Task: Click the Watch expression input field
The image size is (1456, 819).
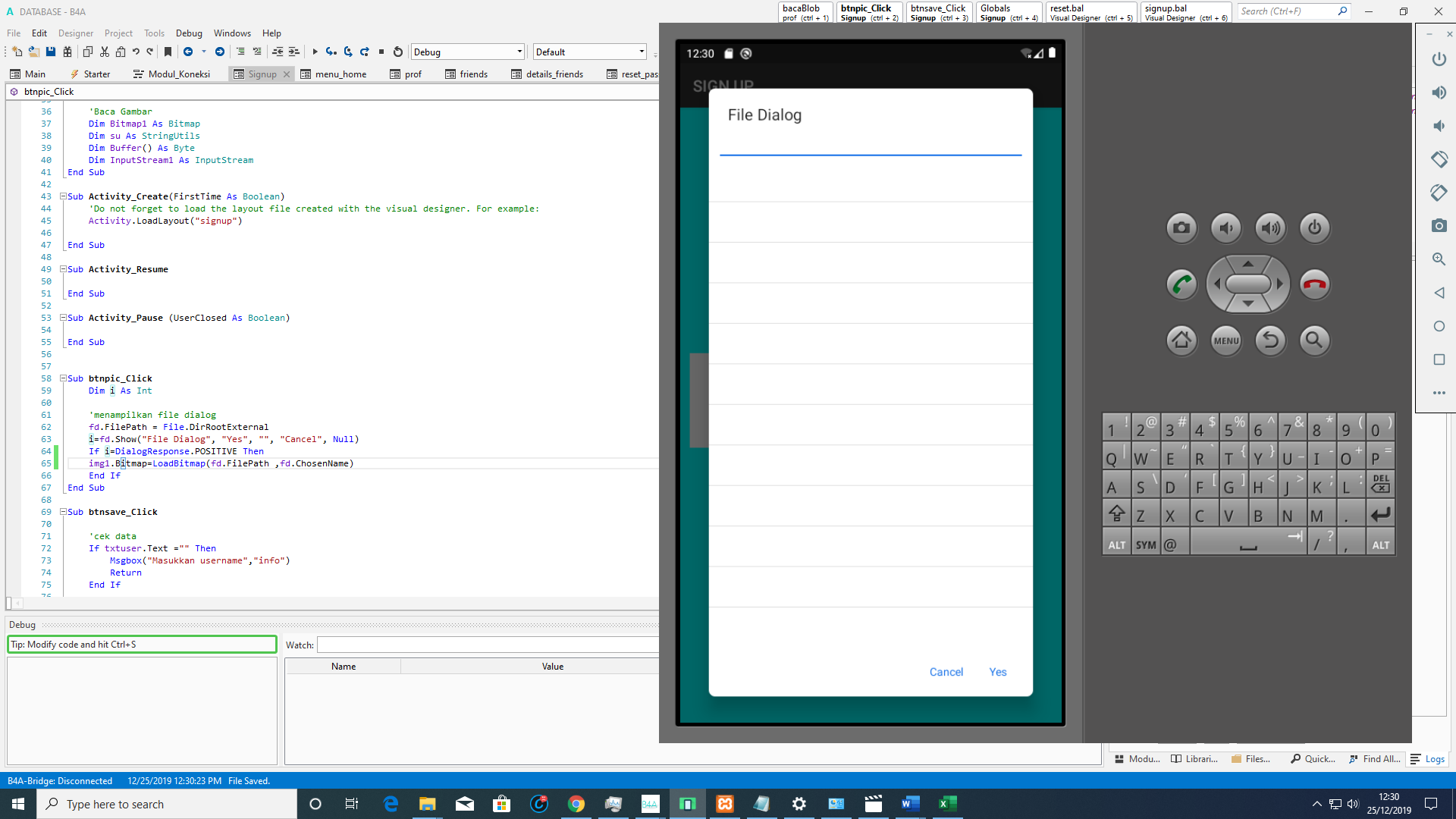Action: point(487,645)
